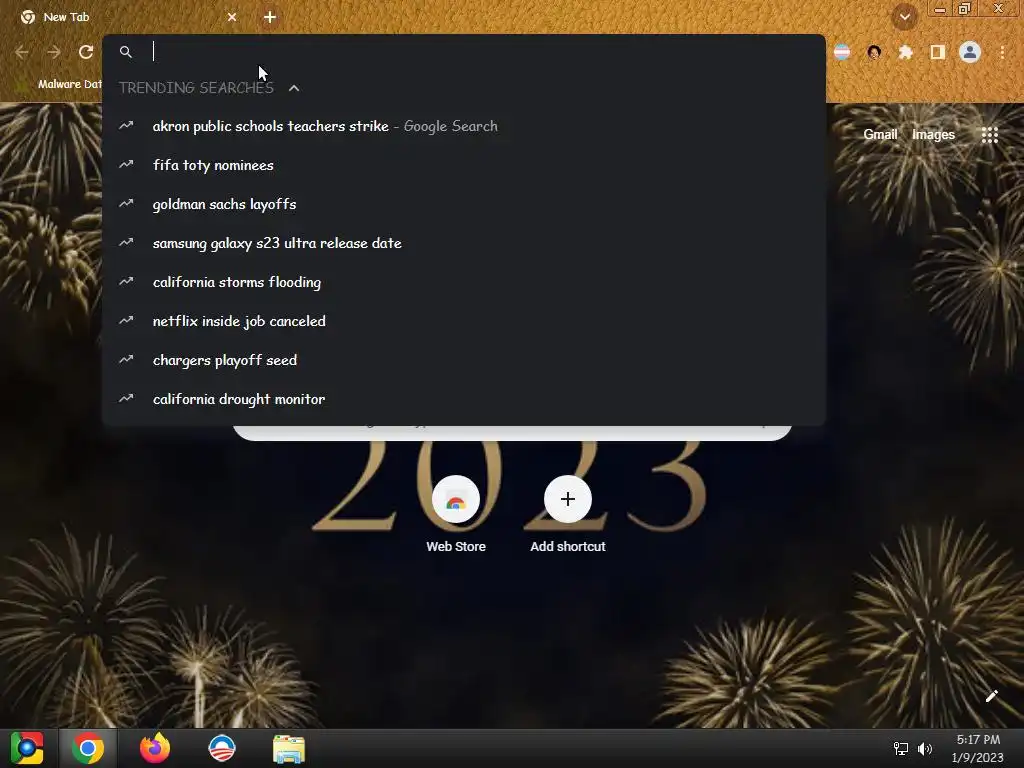The height and width of the screenshot is (768, 1024).
Task: Close the New Tab tab
Action: pos(232,17)
